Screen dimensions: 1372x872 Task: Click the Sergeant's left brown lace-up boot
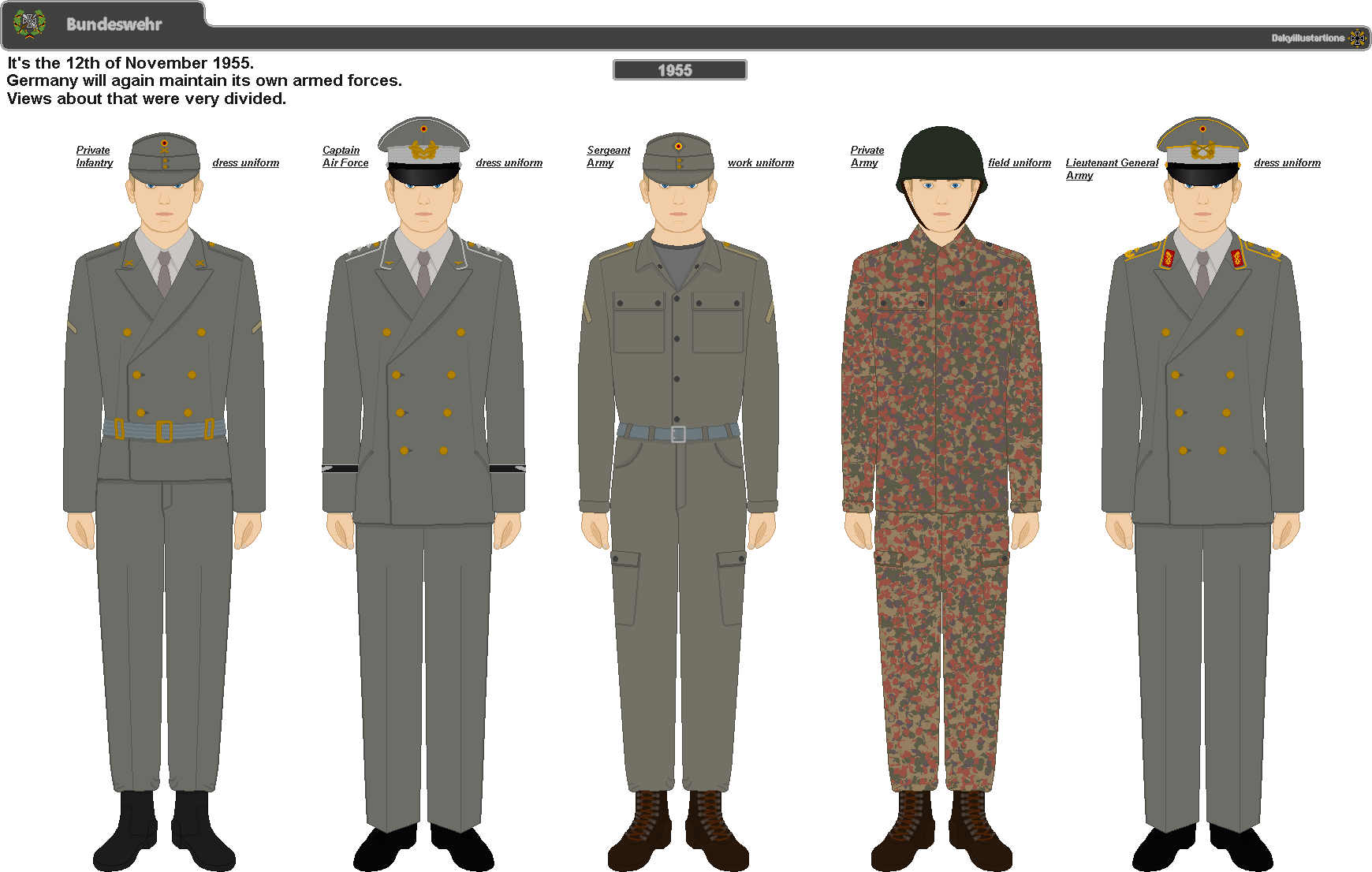639,830
